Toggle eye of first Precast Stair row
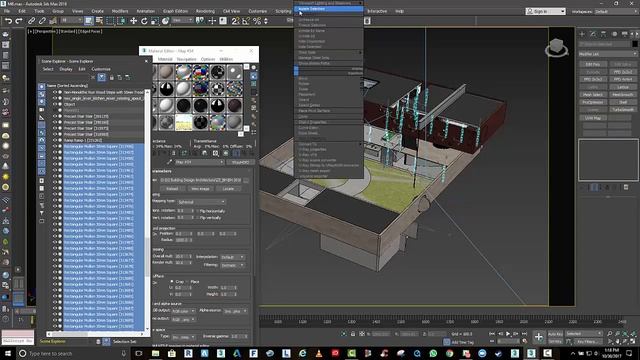Screen dimensions: 640x360 click(55, 116)
